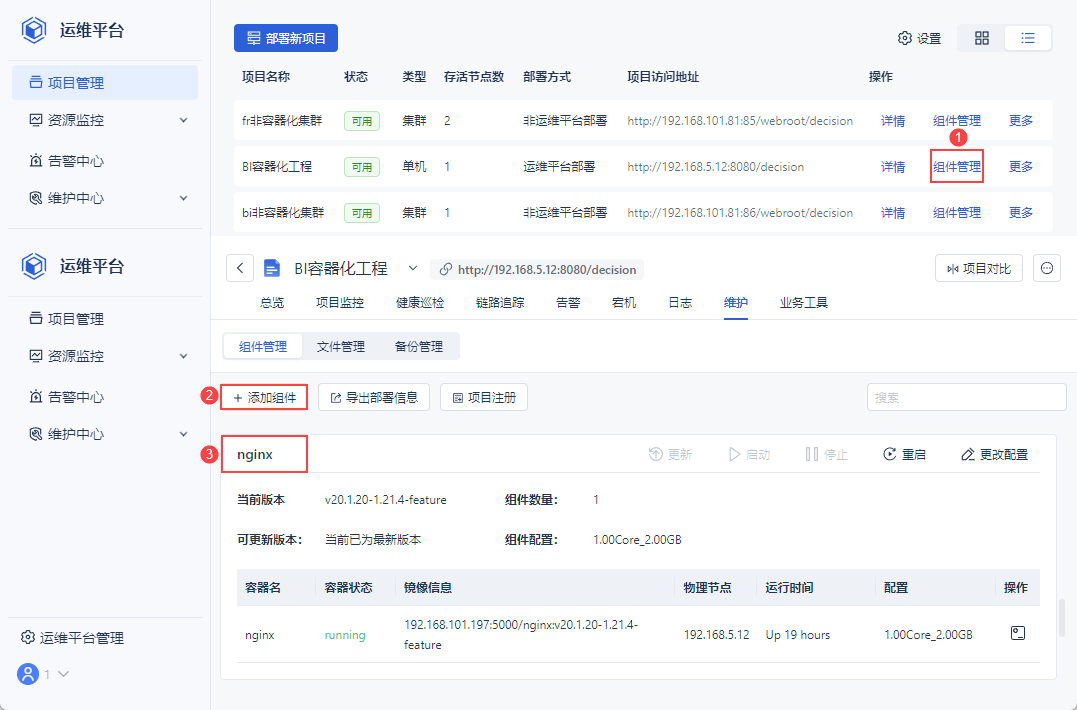Open the BI容器化工程 project dropdown
The width and height of the screenshot is (1077, 710).
tap(412, 268)
